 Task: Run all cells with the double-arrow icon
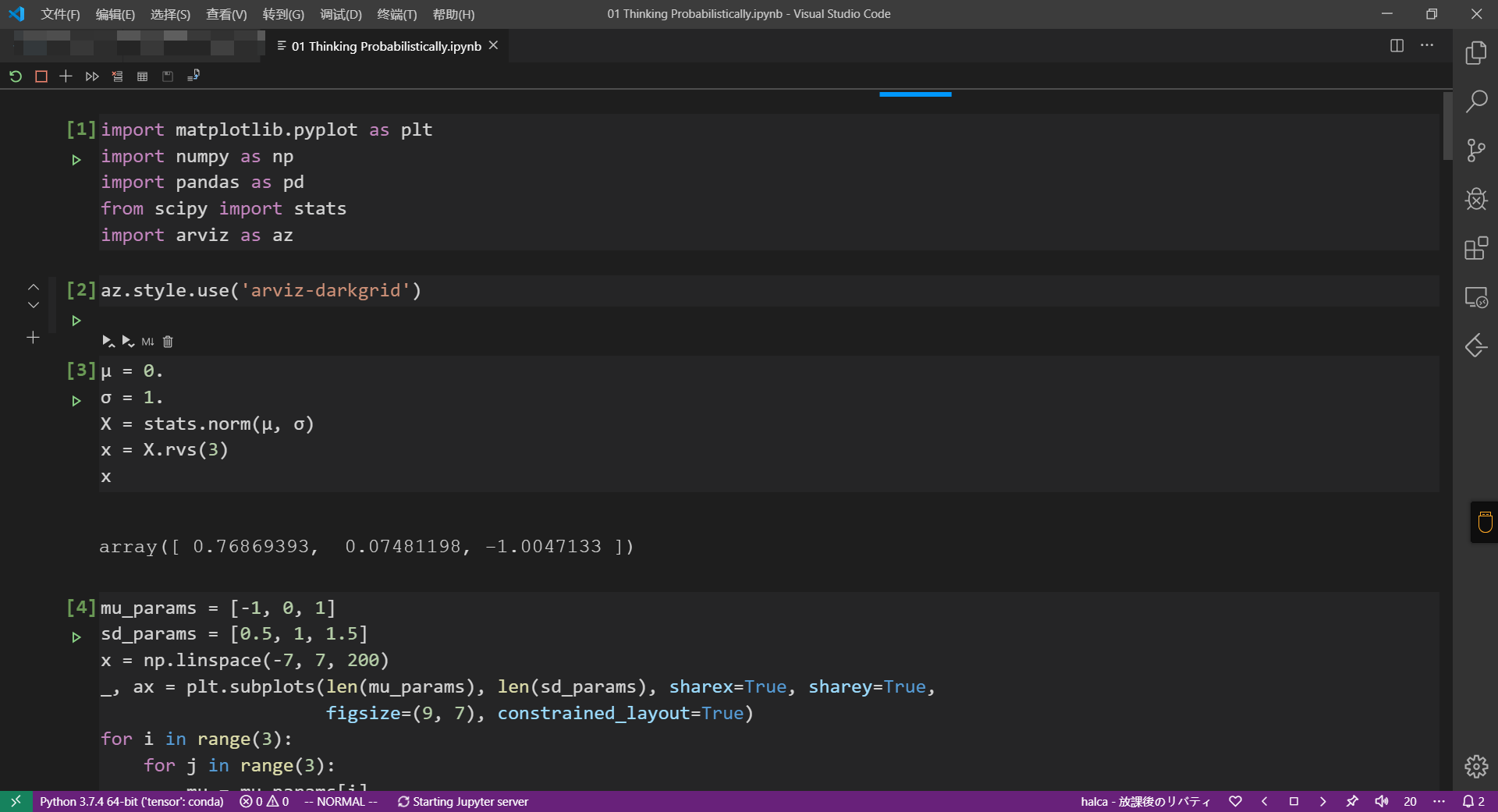[92, 76]
